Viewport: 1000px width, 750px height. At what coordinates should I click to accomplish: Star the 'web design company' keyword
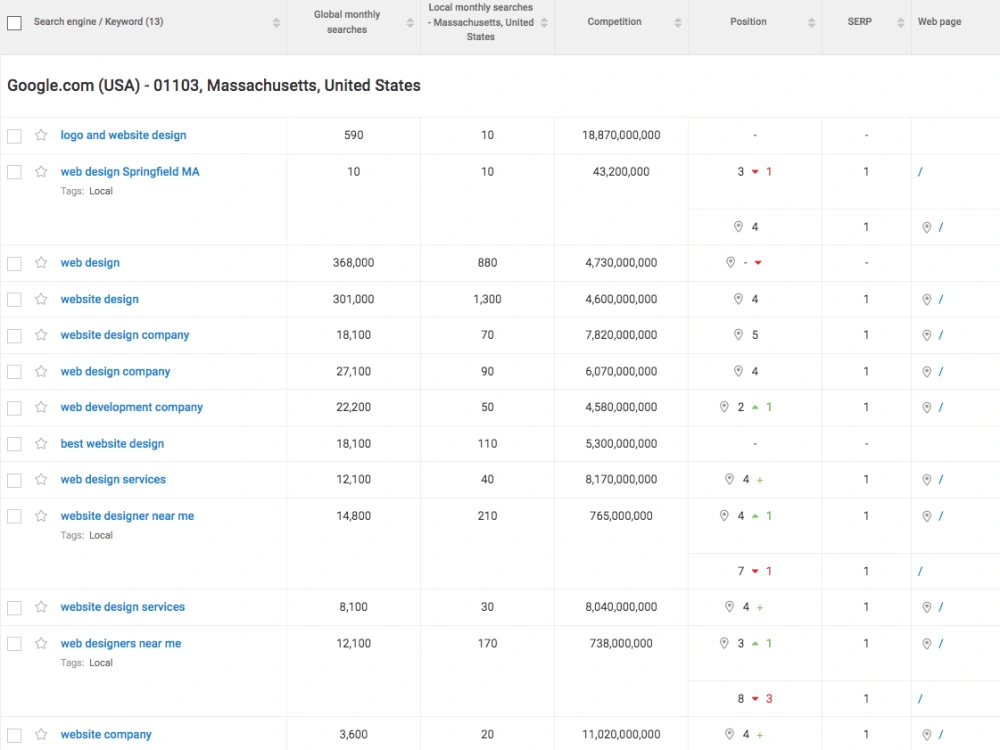pos(41,371)
